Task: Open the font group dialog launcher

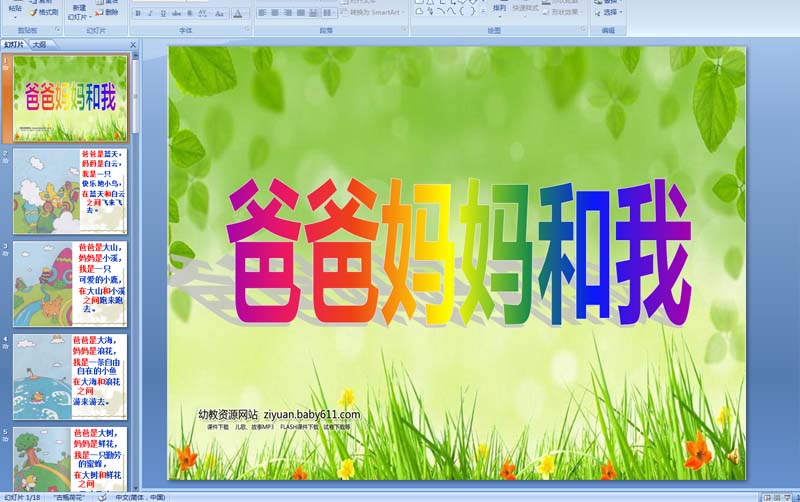Action: (x=247, y=31)
